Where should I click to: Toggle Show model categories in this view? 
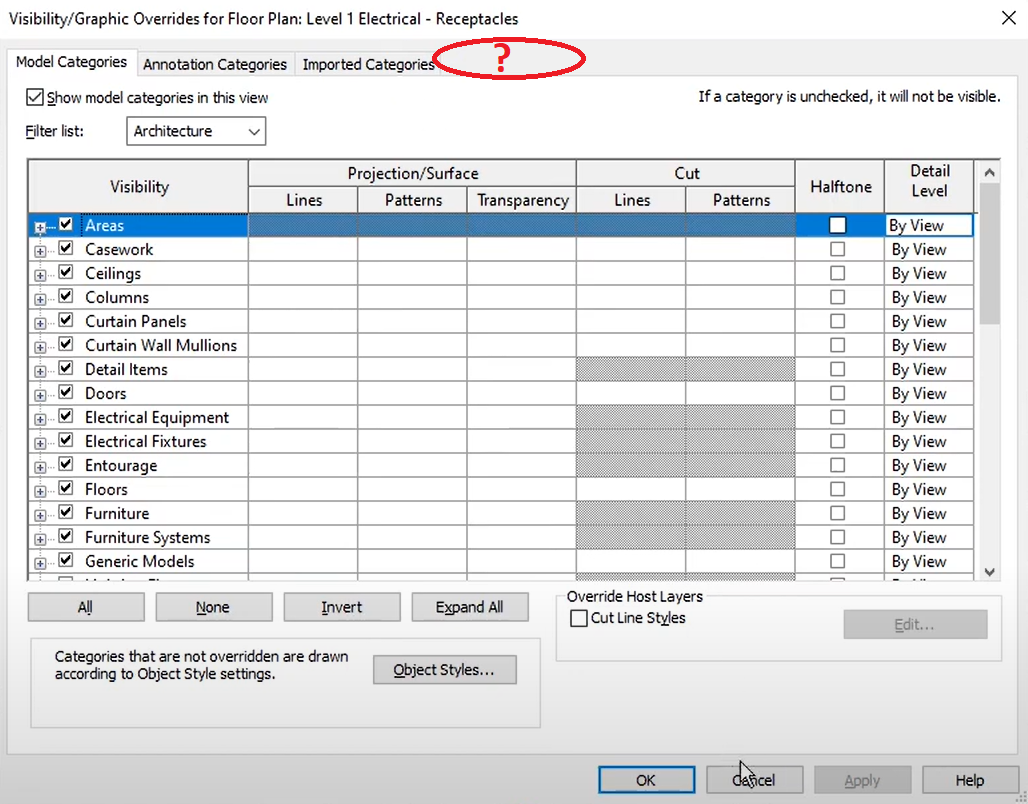click(x=35, y=98)
